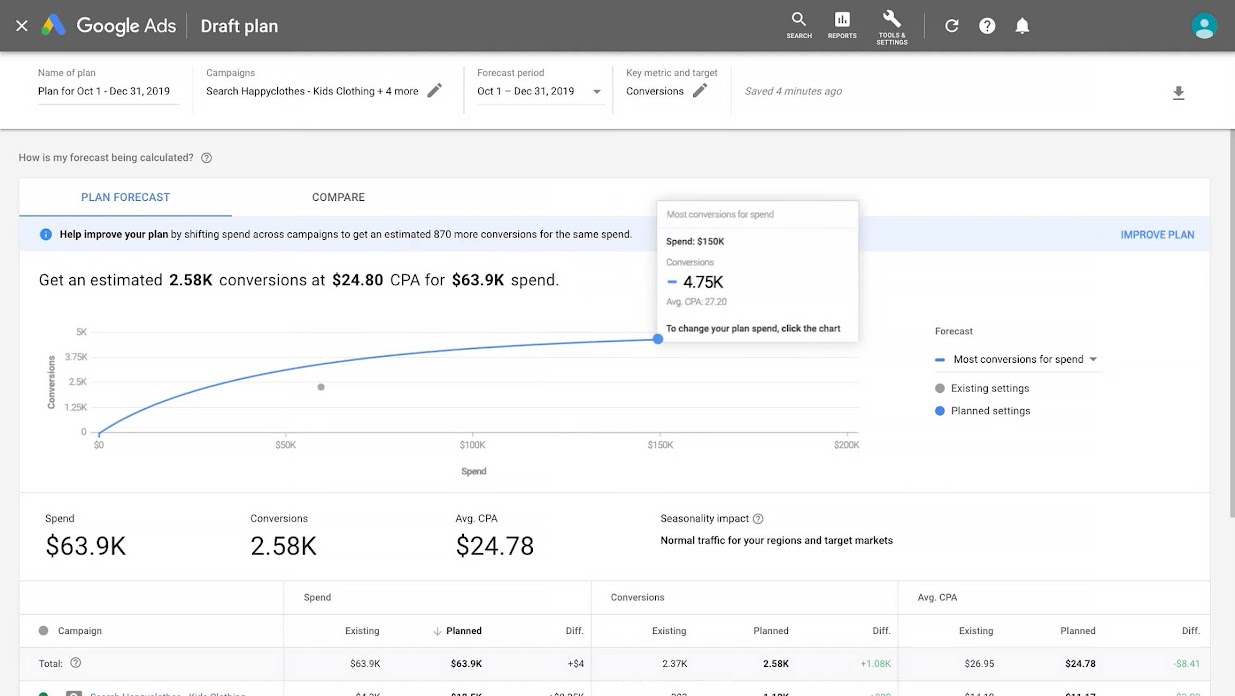
Task: Select the Plan Forecast tab
Action: pyautogui.click(x=125, y=197)
